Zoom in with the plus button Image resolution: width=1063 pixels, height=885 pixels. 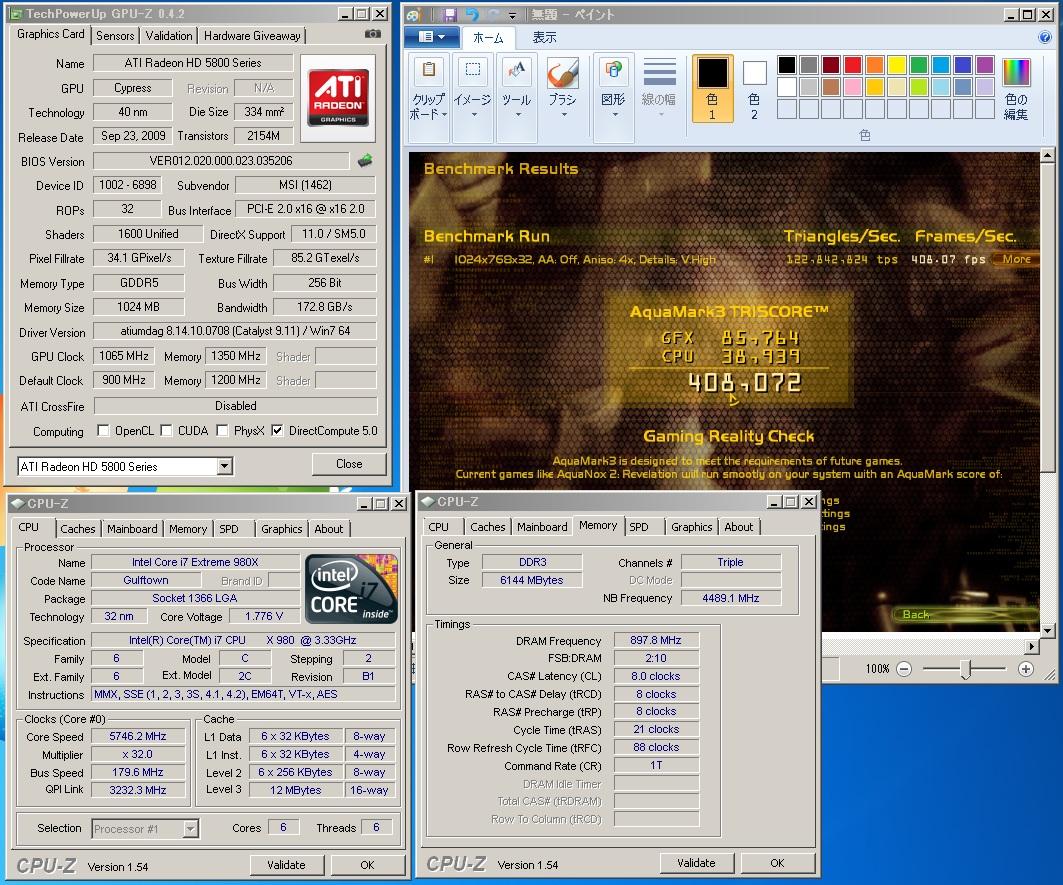[x=1026, y=669]
